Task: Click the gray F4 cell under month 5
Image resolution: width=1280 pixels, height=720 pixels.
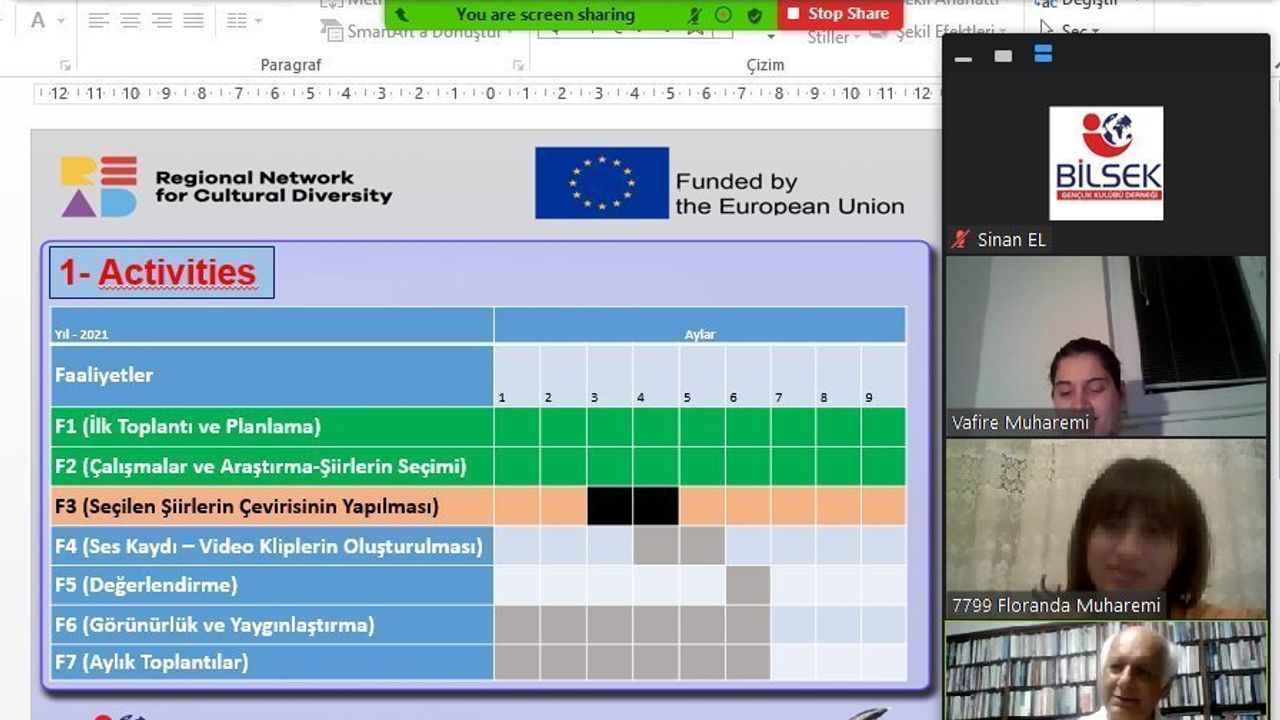Action: pyautogui.click(x=702, y=546)
